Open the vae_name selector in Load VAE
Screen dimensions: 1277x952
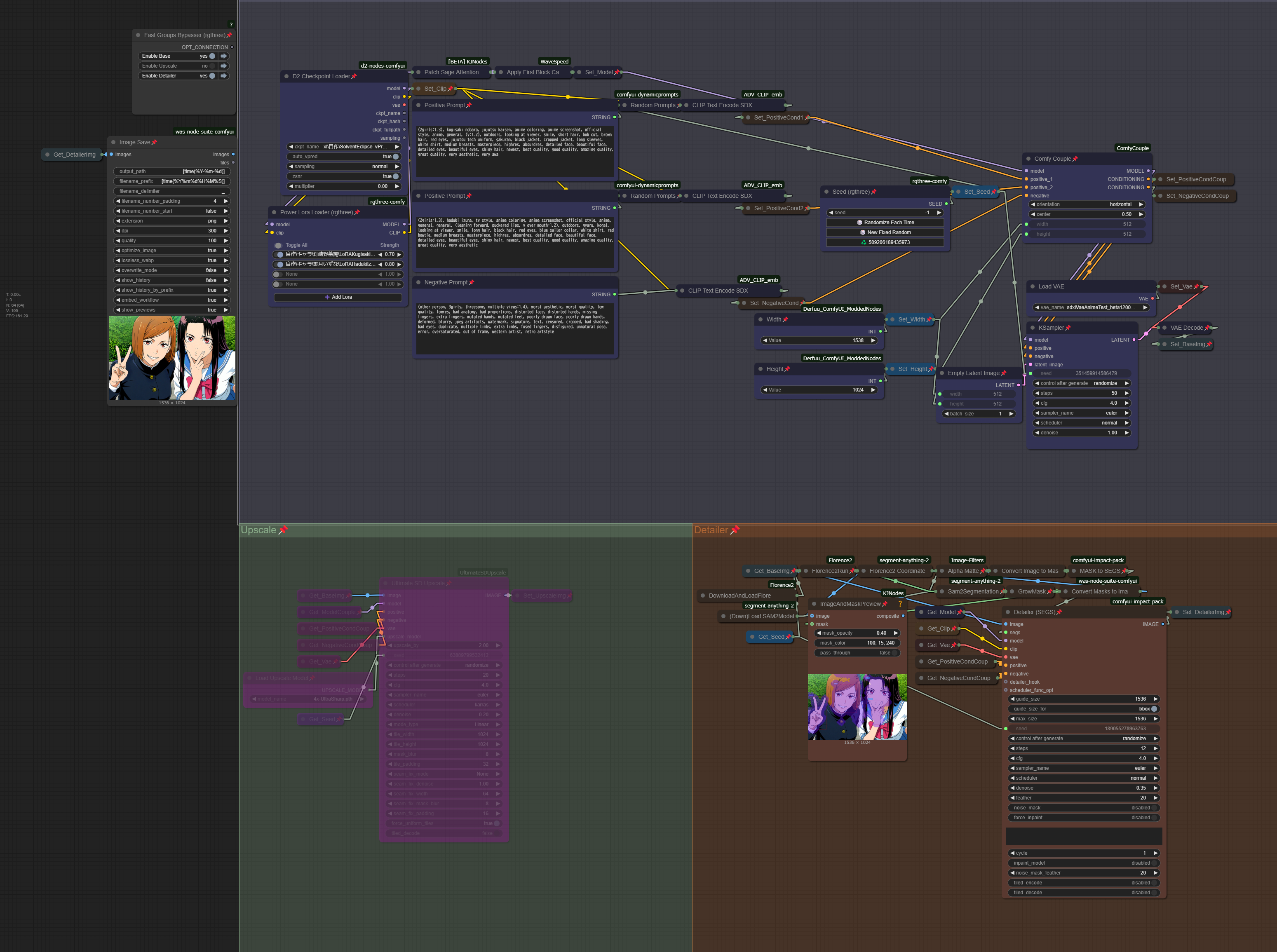(1092, 308)
